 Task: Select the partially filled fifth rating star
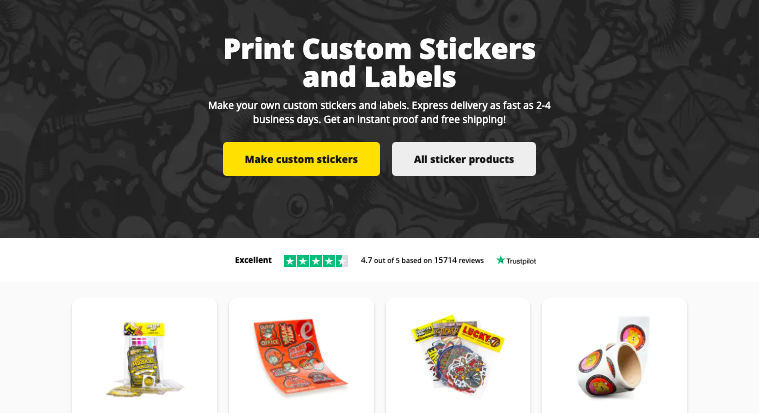342,261
